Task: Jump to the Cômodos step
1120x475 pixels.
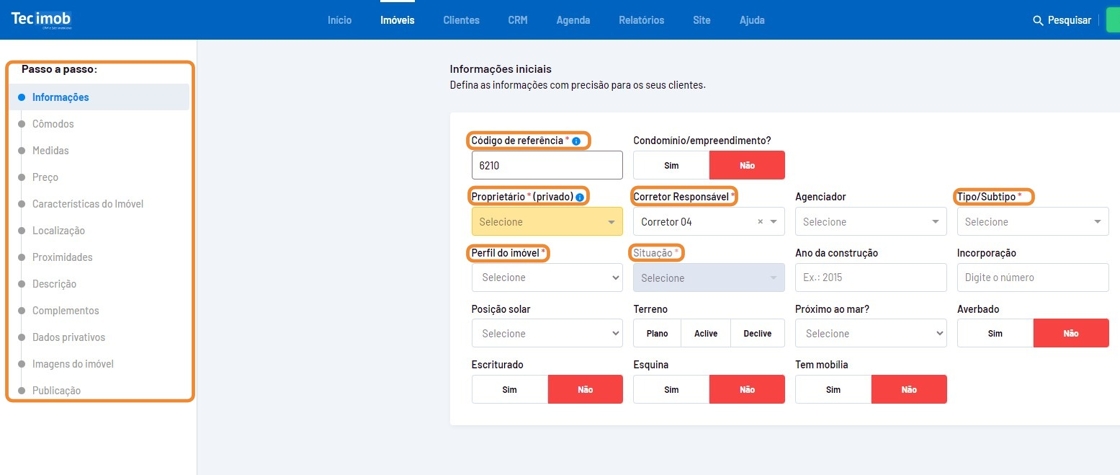Action: [x=53, y=124]
